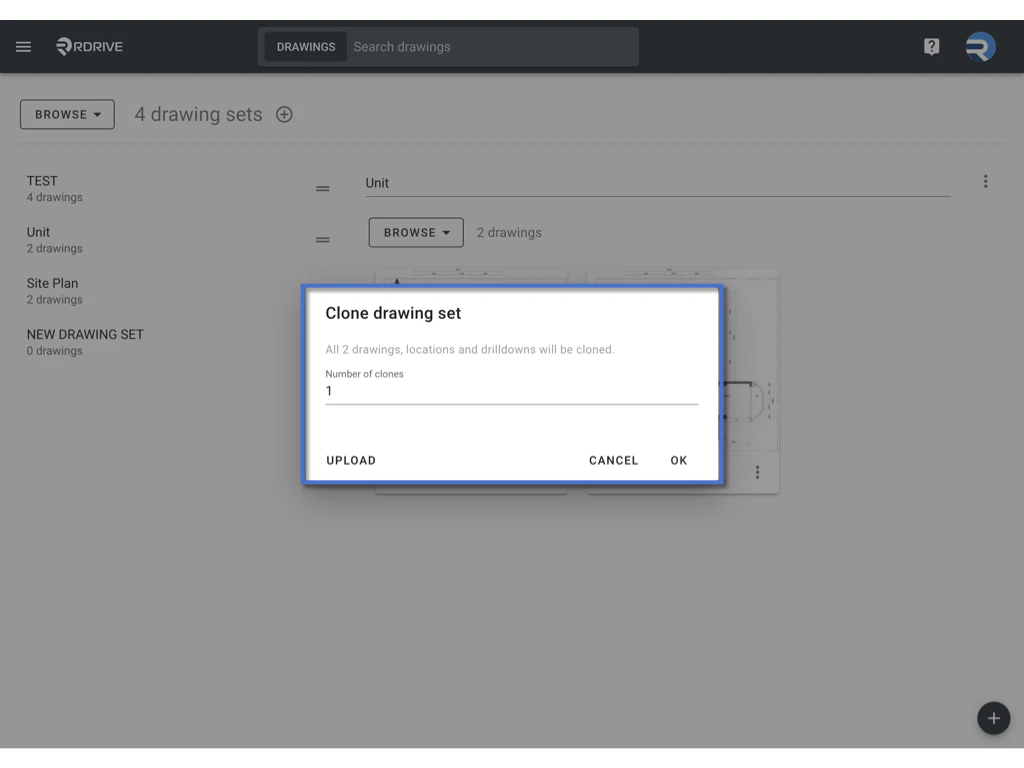This screenshot has height=768, width=1024.
Task: Edit the Unit drawing set name field
Action: (x=658, y=184)
